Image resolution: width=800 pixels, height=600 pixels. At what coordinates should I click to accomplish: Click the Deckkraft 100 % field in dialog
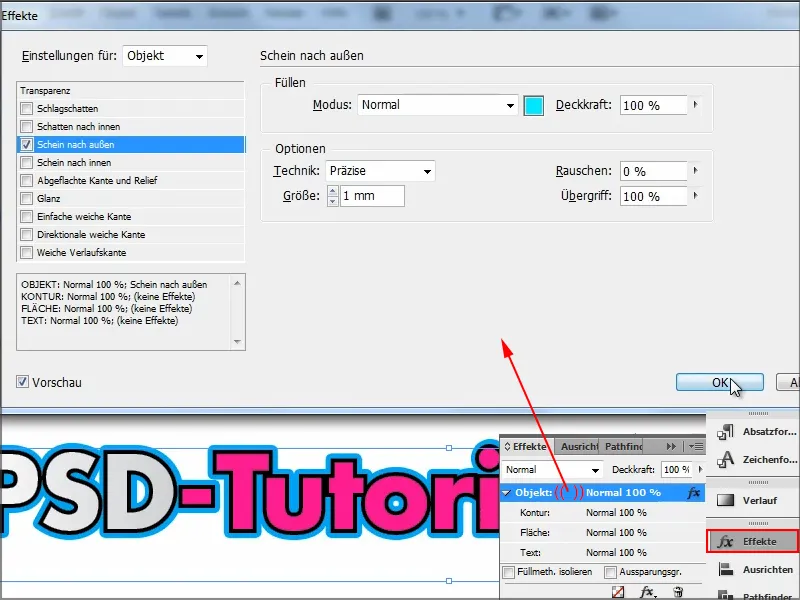654,105
